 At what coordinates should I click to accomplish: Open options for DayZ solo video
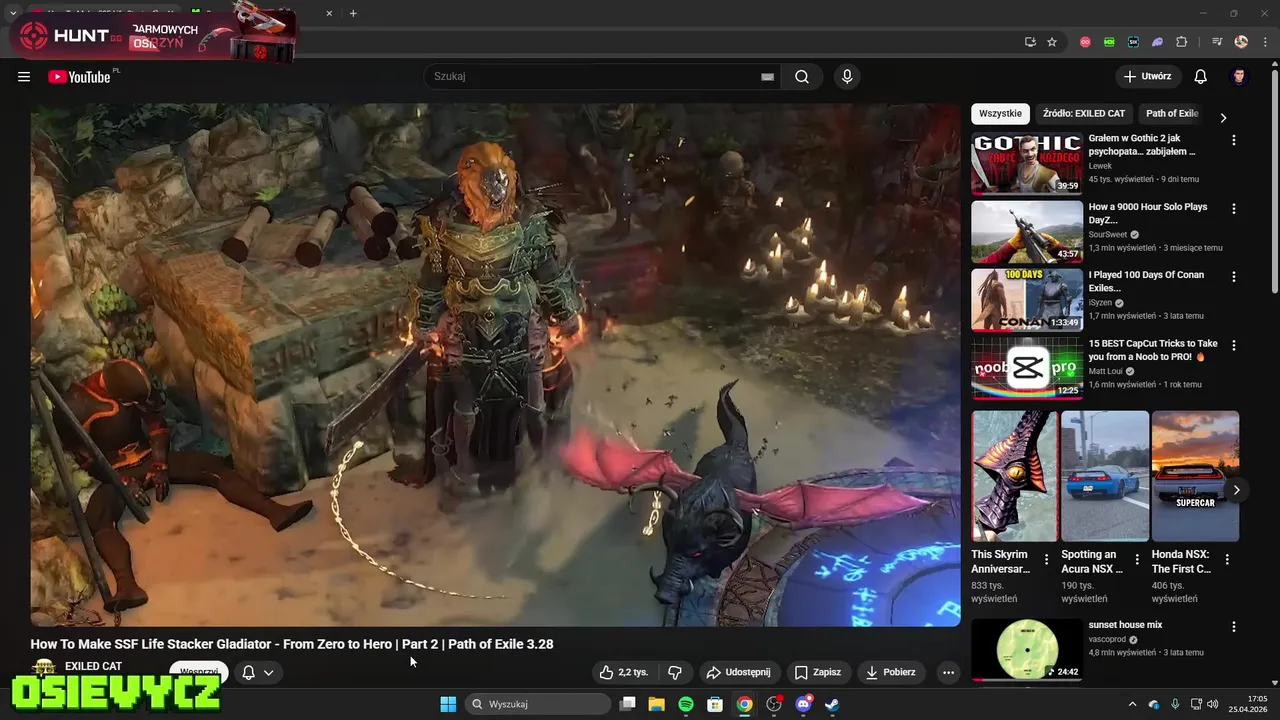[1233, 208]
